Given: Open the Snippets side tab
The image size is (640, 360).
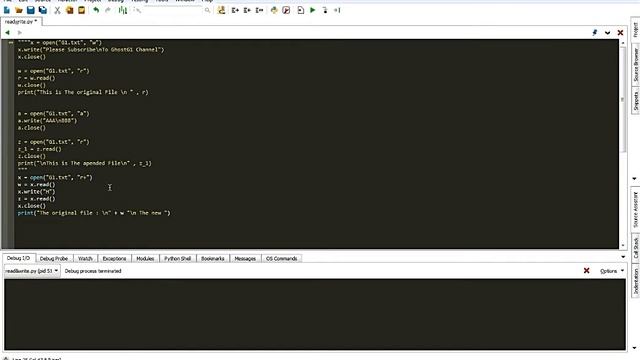Looking at the screenshot, I should coord(636,100).
